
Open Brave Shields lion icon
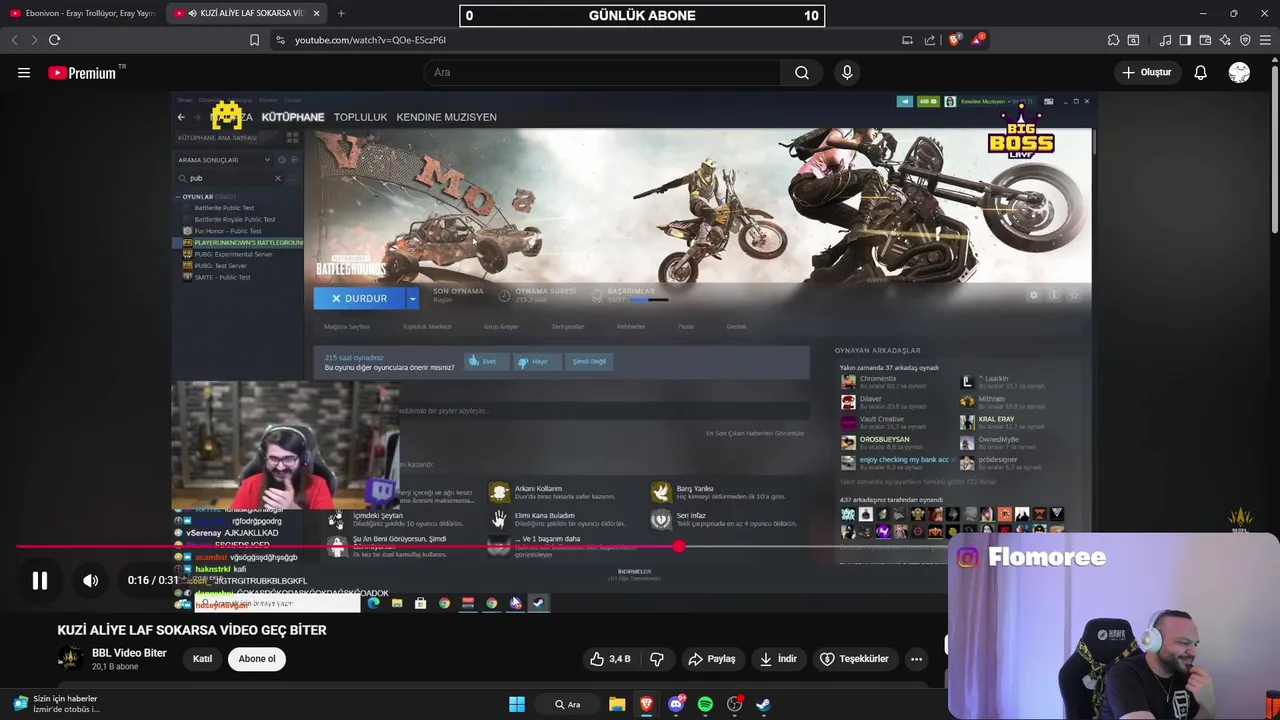point(954,40)
